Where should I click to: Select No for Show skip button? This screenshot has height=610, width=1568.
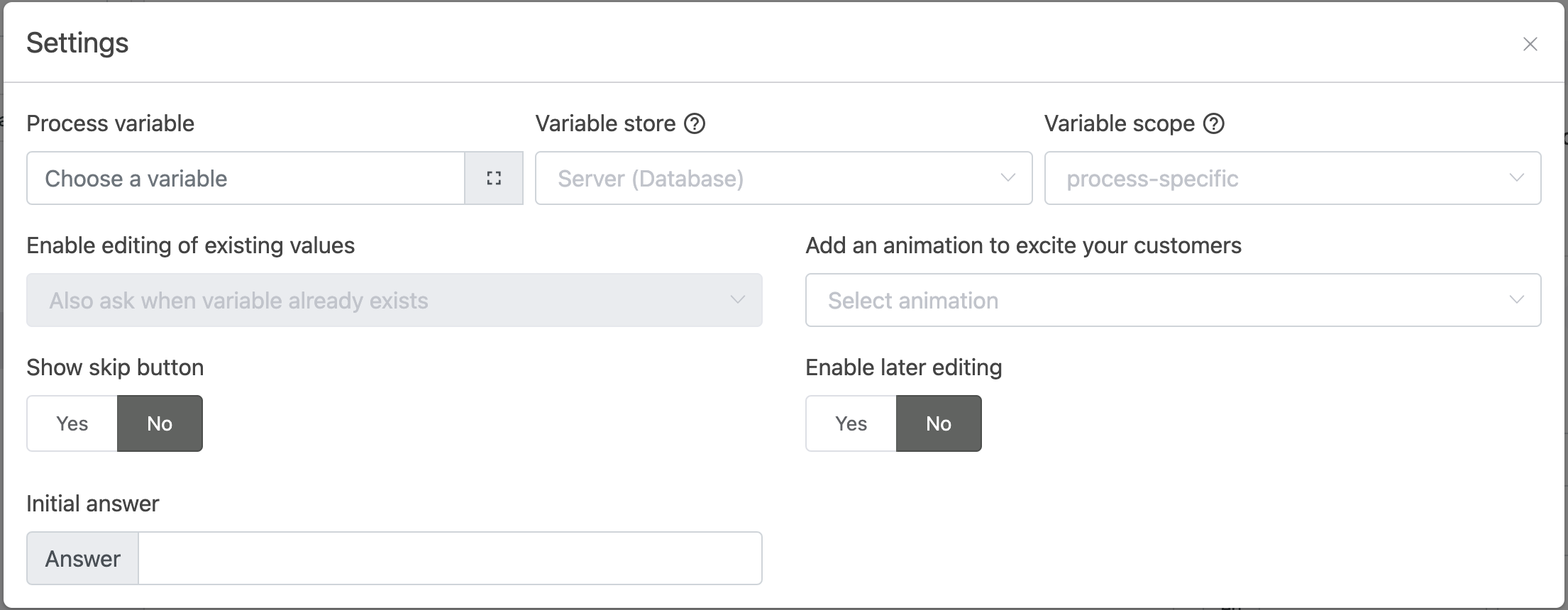[x=160, y=423]
